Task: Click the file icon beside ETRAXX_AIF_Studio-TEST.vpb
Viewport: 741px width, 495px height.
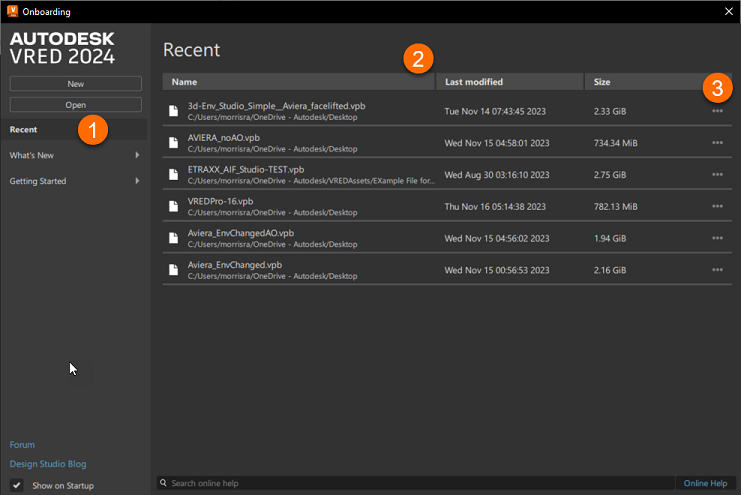Action: [173, 174]
